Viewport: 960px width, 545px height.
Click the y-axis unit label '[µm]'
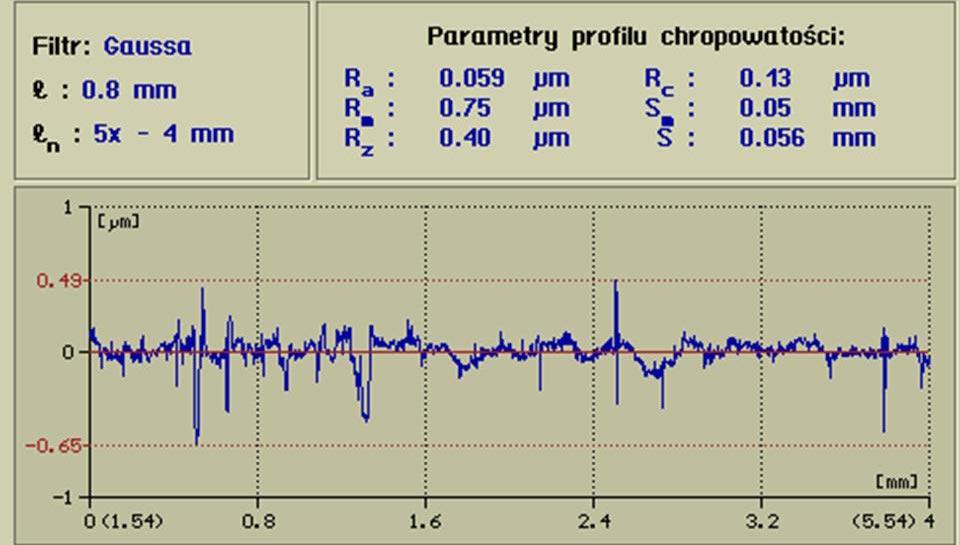point(118,221)
